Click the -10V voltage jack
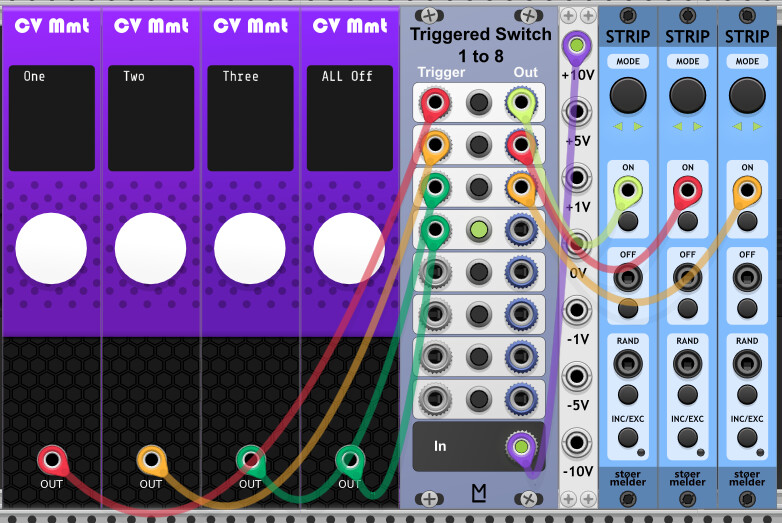The width and height of the screenshot is (782, 523). point(577,442)
